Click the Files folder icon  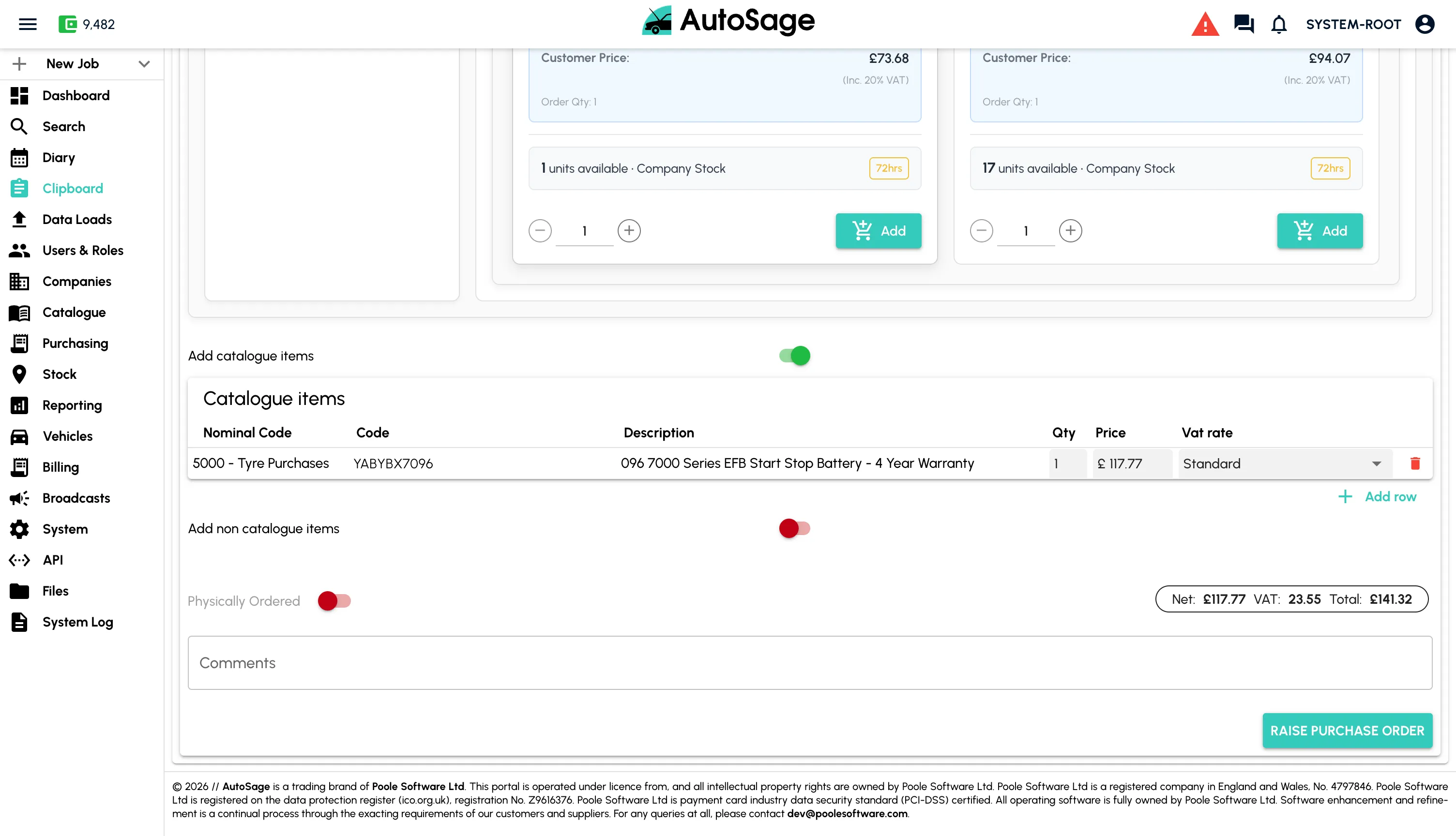click(x=19, y=591)
